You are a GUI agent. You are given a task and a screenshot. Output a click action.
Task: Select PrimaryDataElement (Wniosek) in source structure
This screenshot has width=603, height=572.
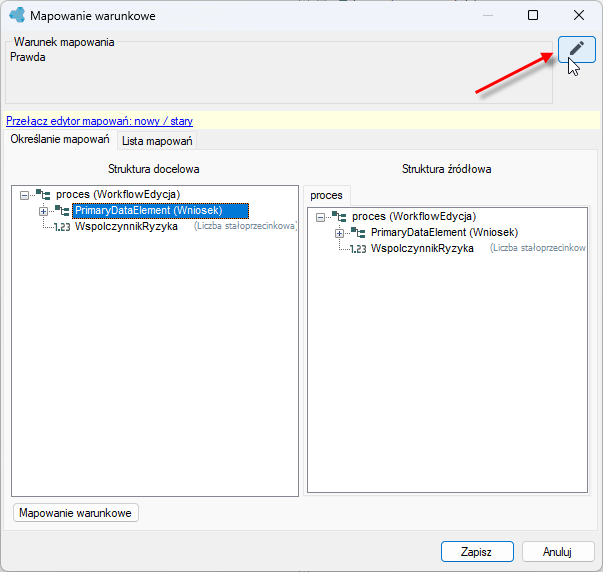(444, 232)
